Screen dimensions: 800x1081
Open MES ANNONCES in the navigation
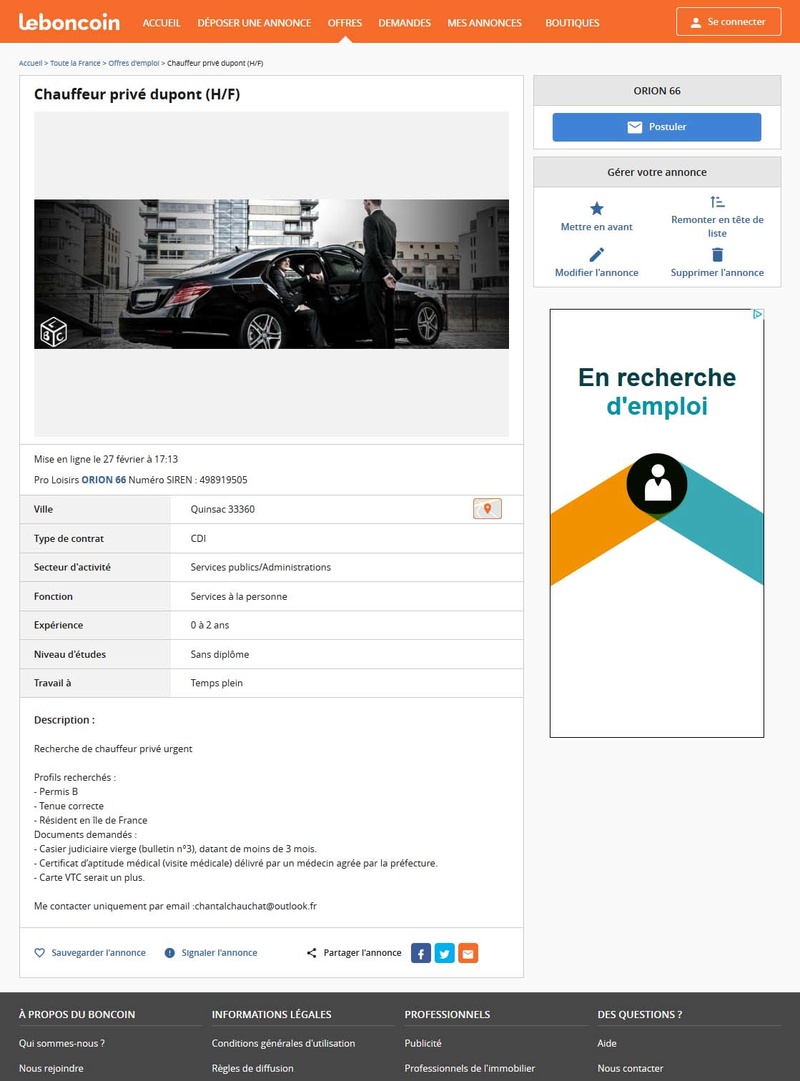click(x=484, y=23)
